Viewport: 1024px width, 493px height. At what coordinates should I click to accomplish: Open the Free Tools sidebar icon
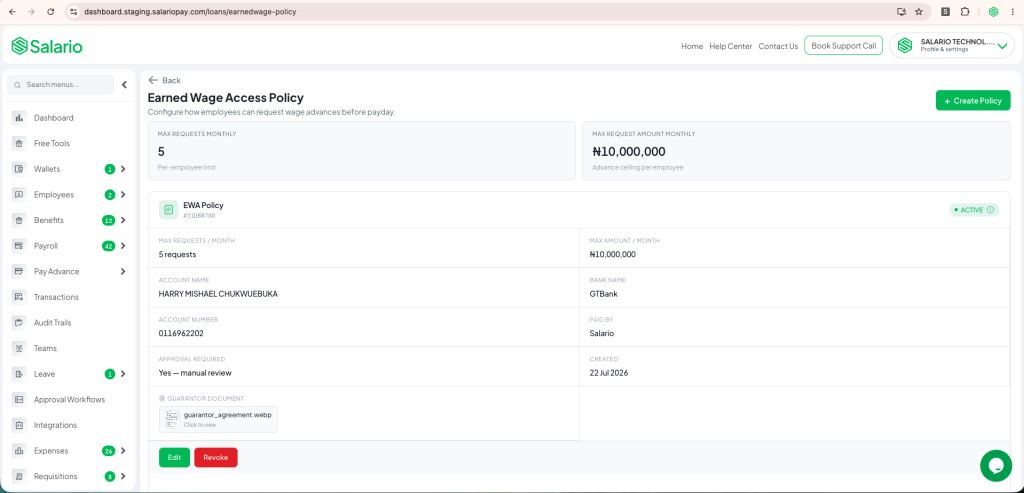point(19,143)
